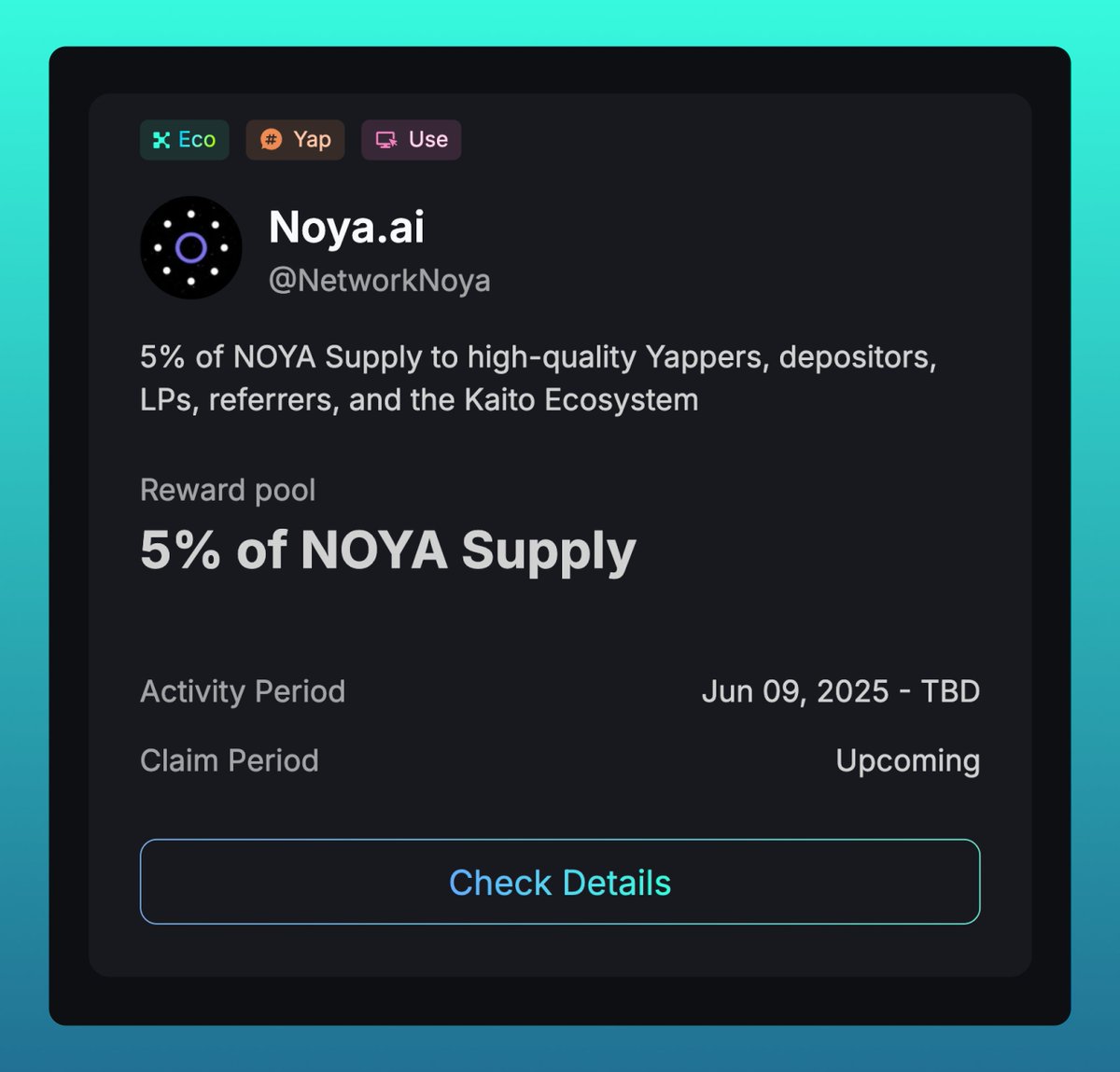The height and width of the screenshot is (1072, 1120).
Task: Click the Claim Period label
Action: point(230,760)
